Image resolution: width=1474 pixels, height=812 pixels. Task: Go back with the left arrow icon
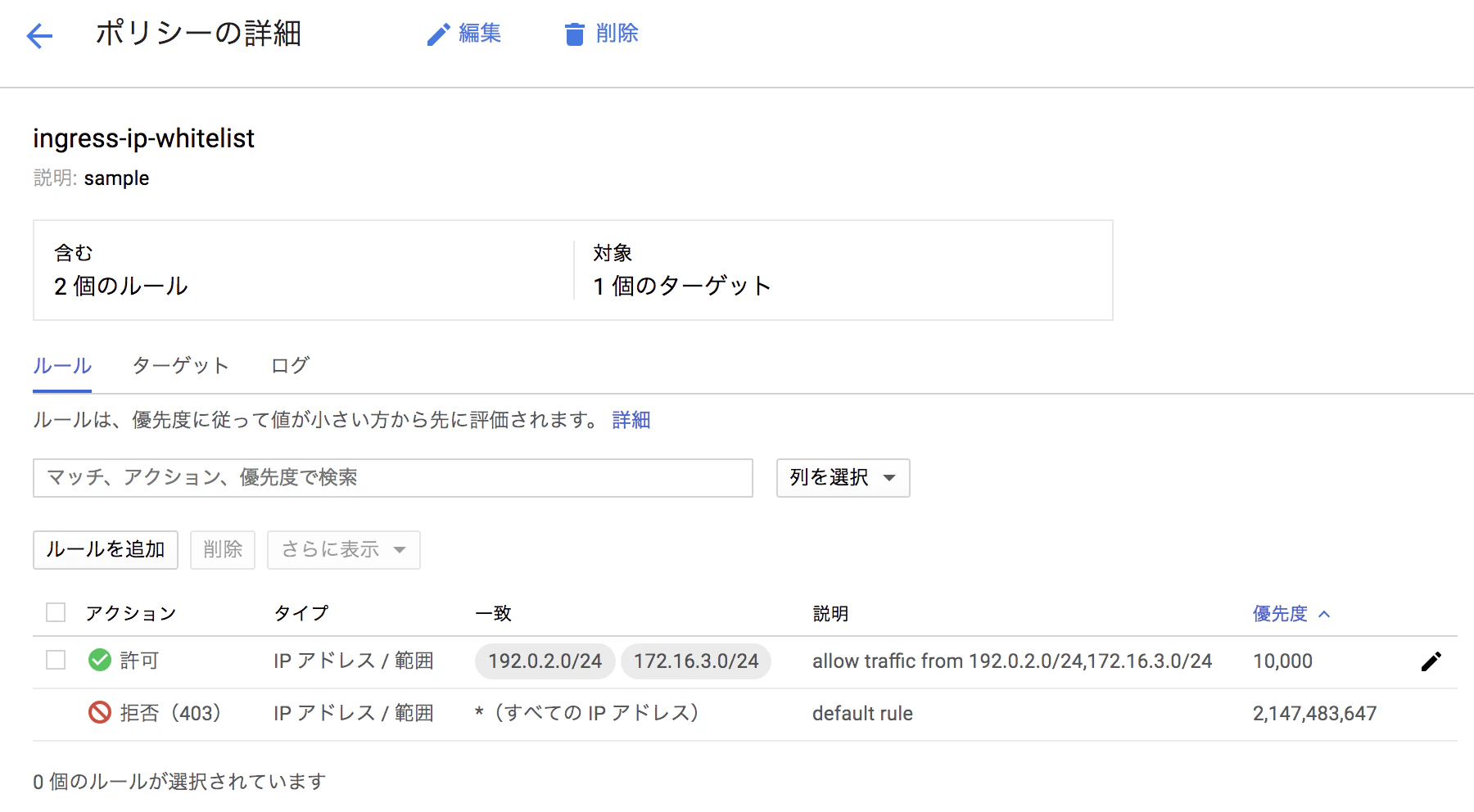point(39,35)
